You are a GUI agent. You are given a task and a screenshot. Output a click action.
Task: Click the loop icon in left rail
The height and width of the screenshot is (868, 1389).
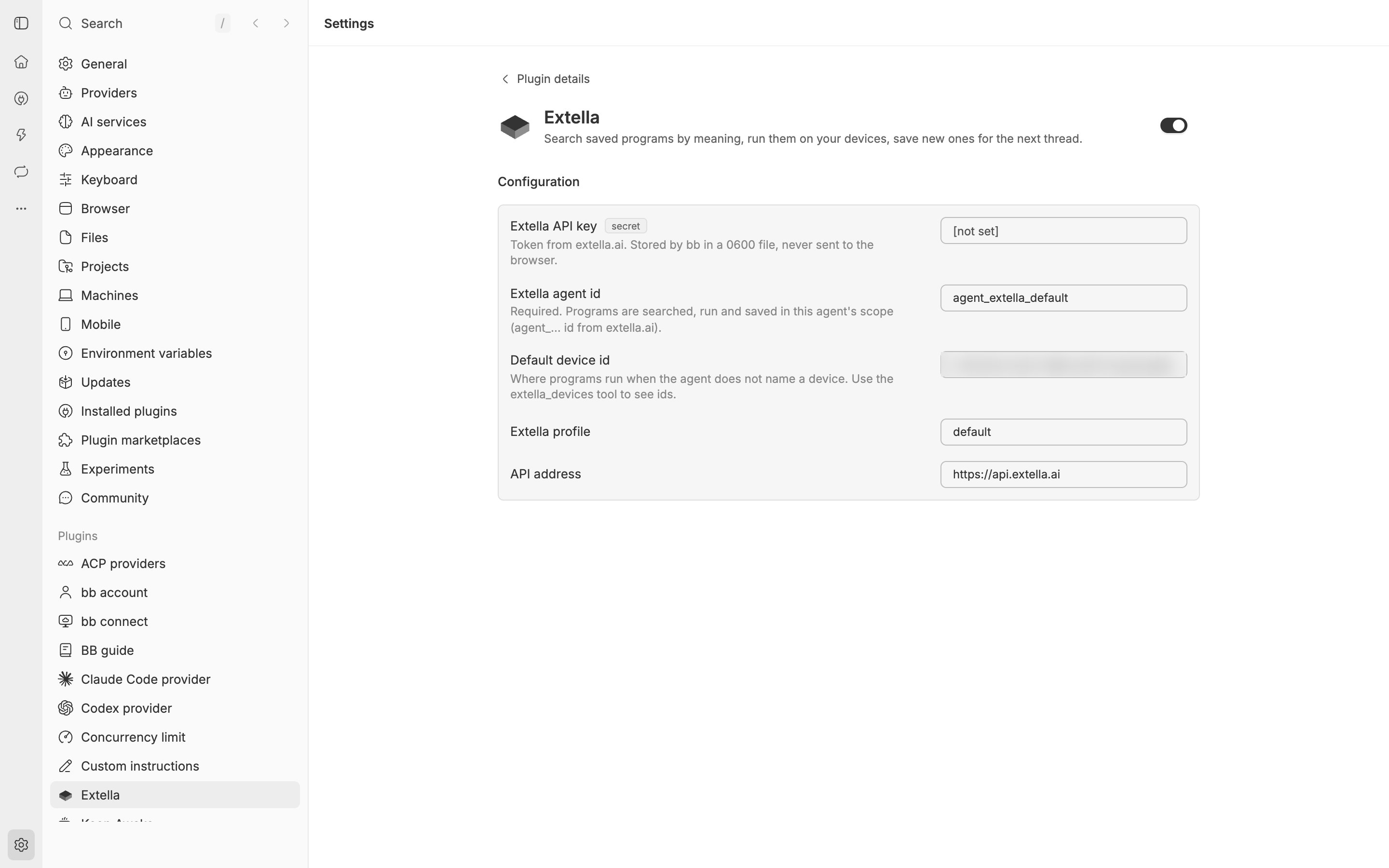(21, 172)
